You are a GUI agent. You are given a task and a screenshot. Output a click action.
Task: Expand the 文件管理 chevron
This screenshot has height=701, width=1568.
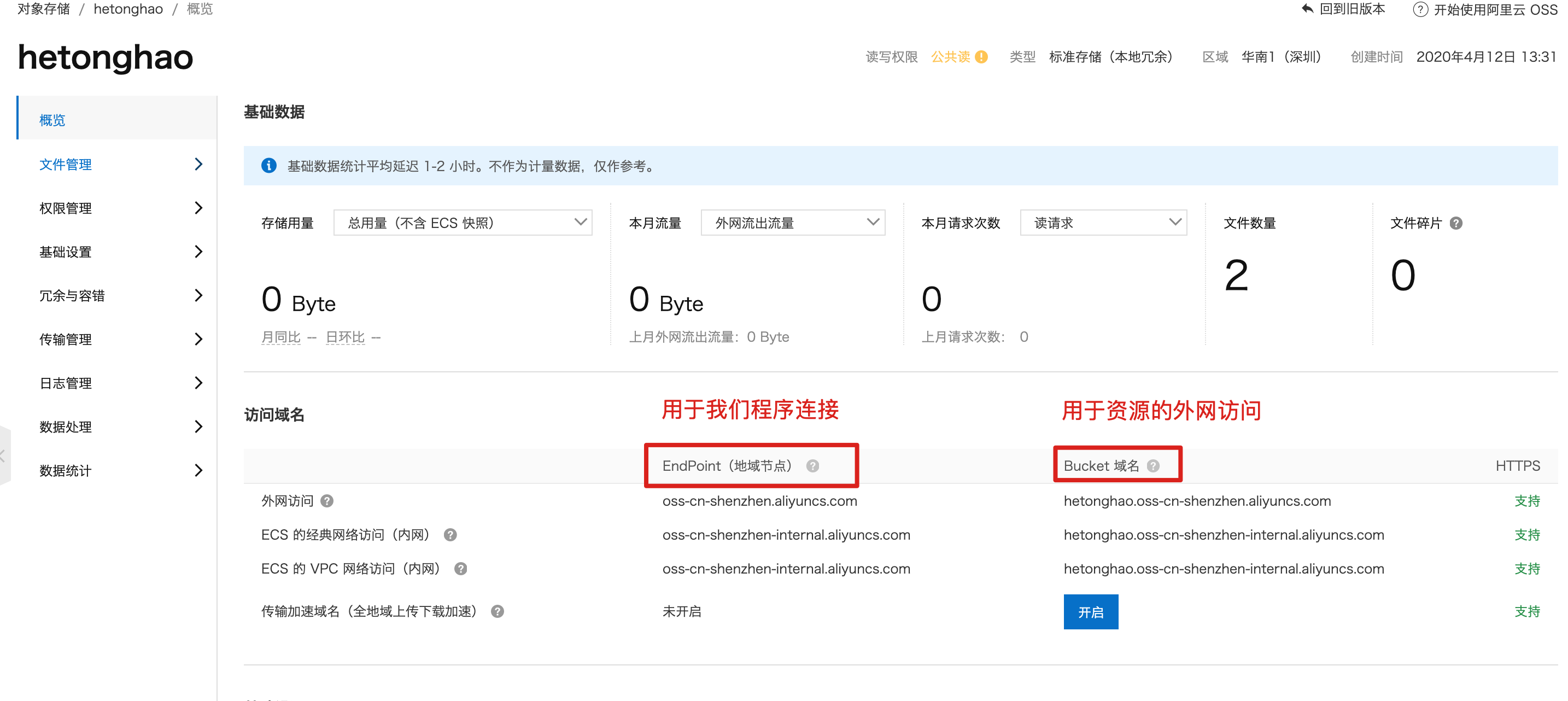[x=198, y=165]
